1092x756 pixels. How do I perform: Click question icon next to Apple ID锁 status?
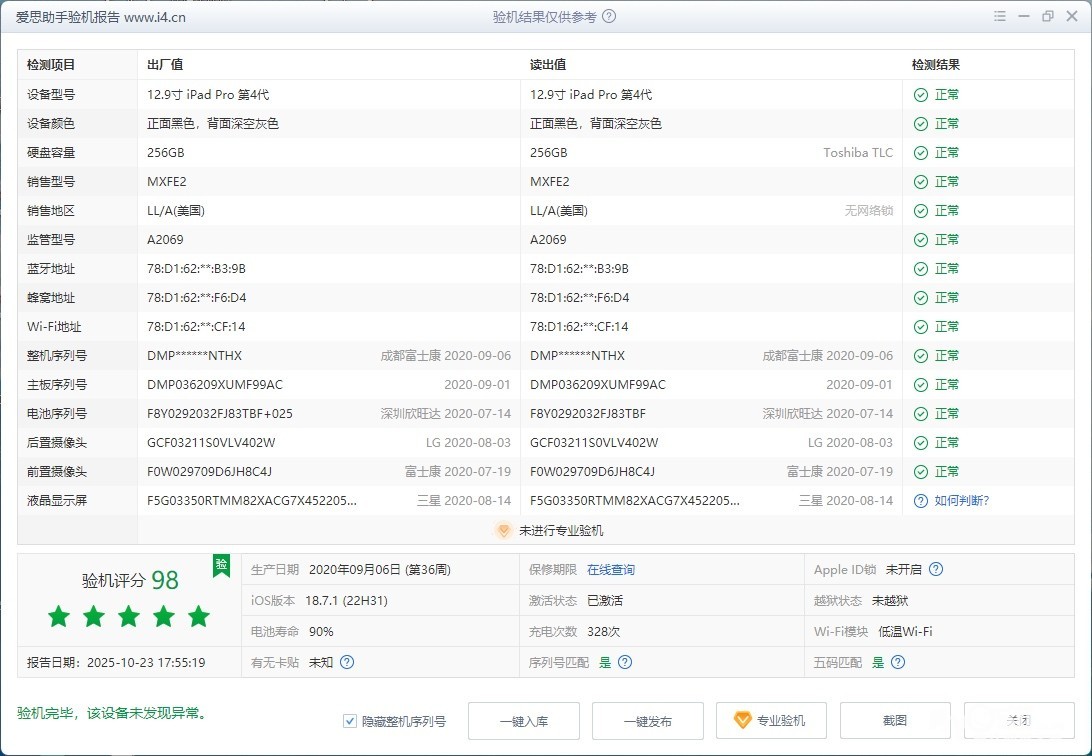(936, 570)
